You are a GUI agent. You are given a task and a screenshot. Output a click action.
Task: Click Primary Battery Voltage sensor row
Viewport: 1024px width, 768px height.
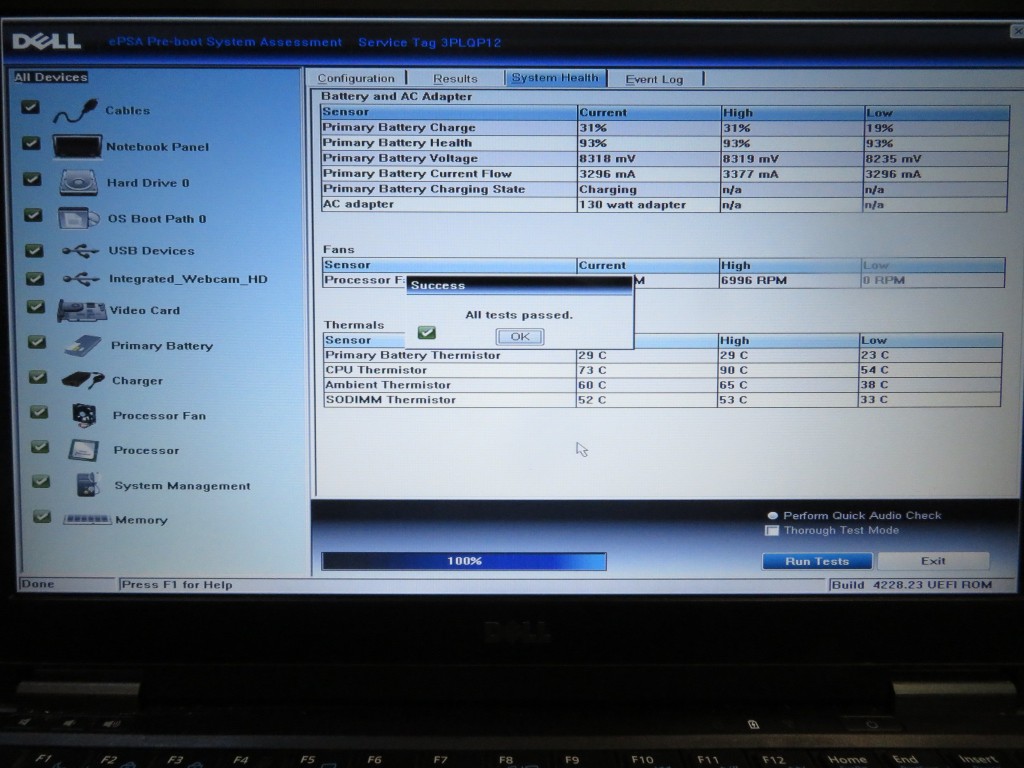(664, 159)
